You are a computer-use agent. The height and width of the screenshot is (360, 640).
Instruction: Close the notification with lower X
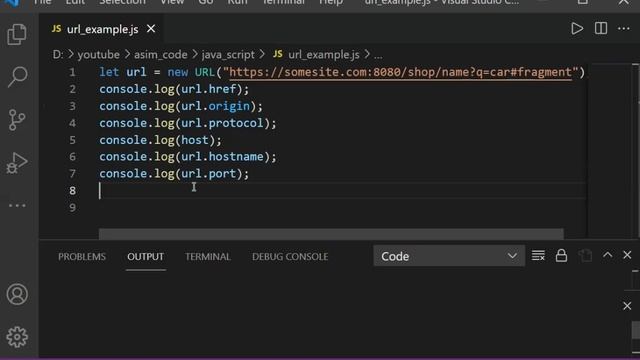[627, 306]
